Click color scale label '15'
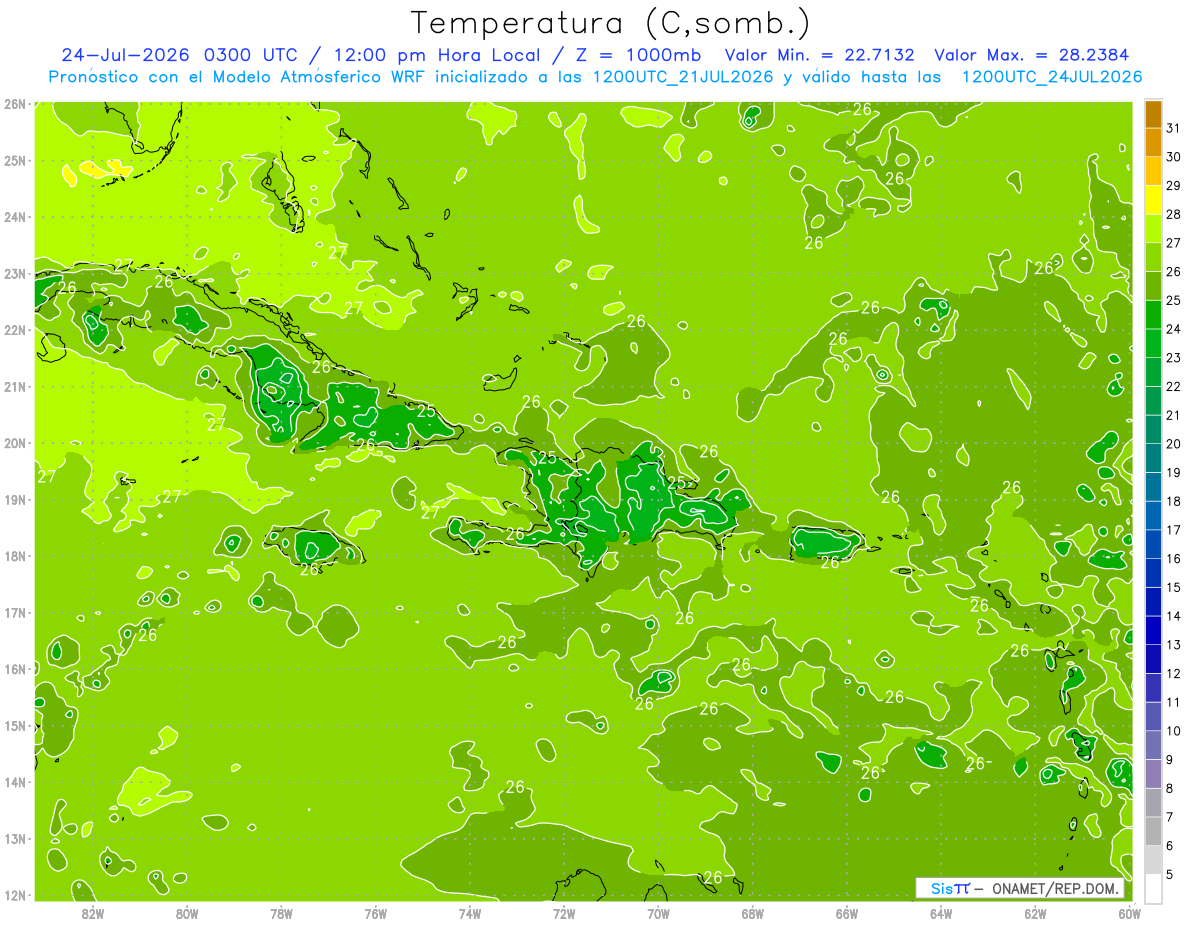 1173,588
